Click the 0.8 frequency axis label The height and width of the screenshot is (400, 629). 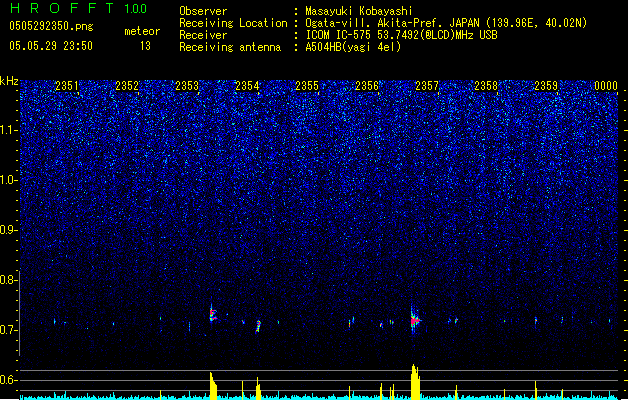coord(8,280)
